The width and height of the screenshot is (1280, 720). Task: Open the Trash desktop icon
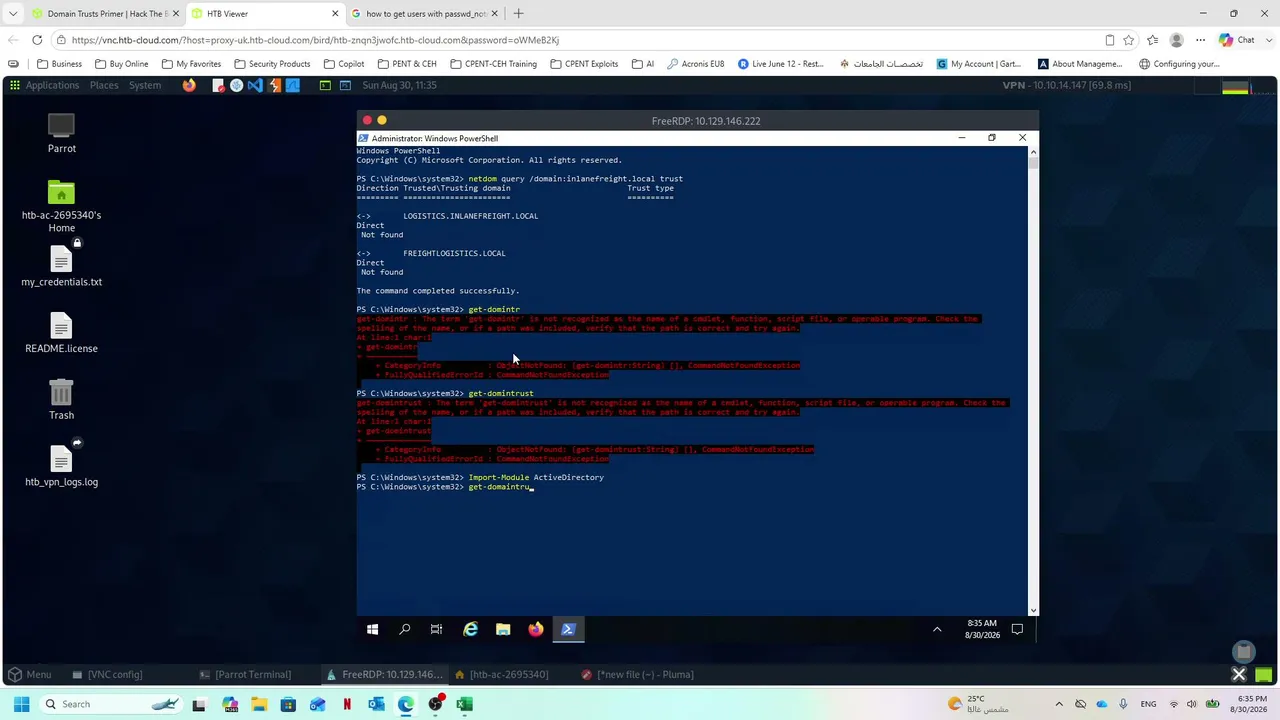tap(61, 400)
